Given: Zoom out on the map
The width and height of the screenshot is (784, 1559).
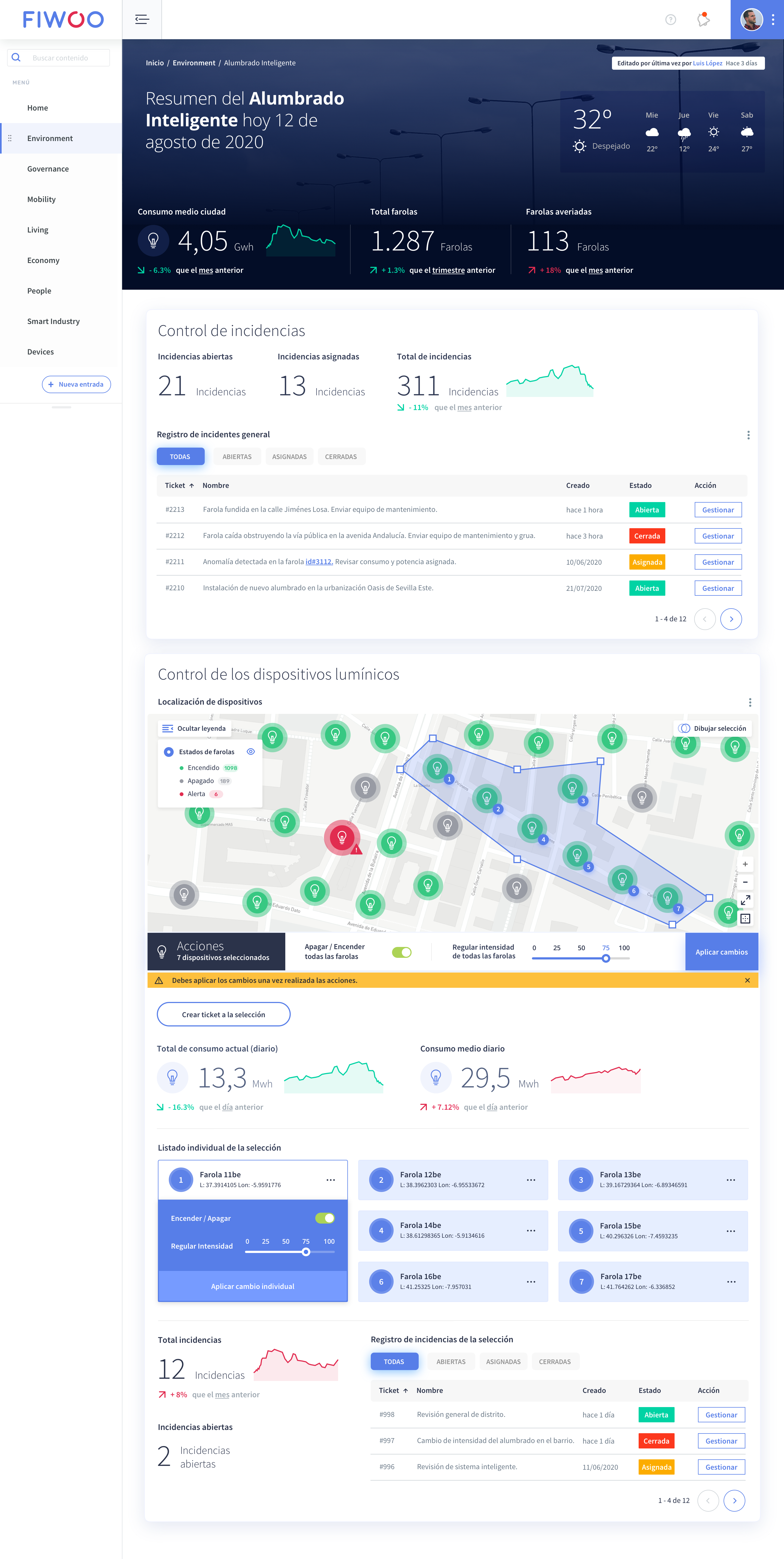Looking at the screenshot, I should [x=745, y=882].
